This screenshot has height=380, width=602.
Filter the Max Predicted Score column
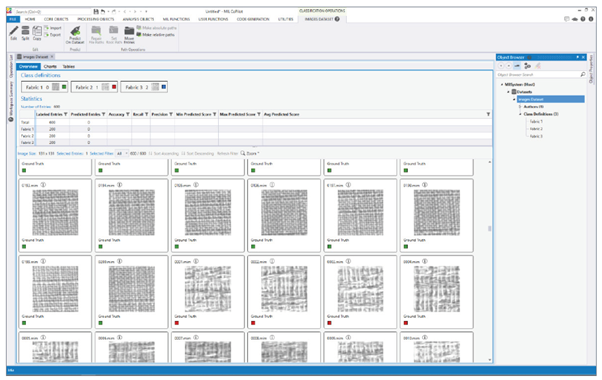click(x=259, y=114)
